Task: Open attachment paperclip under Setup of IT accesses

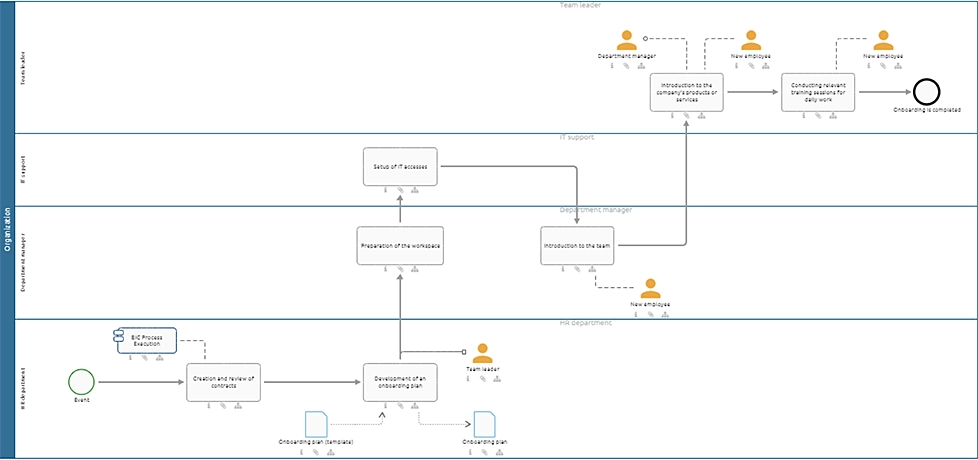Action: tap(400, 189)
